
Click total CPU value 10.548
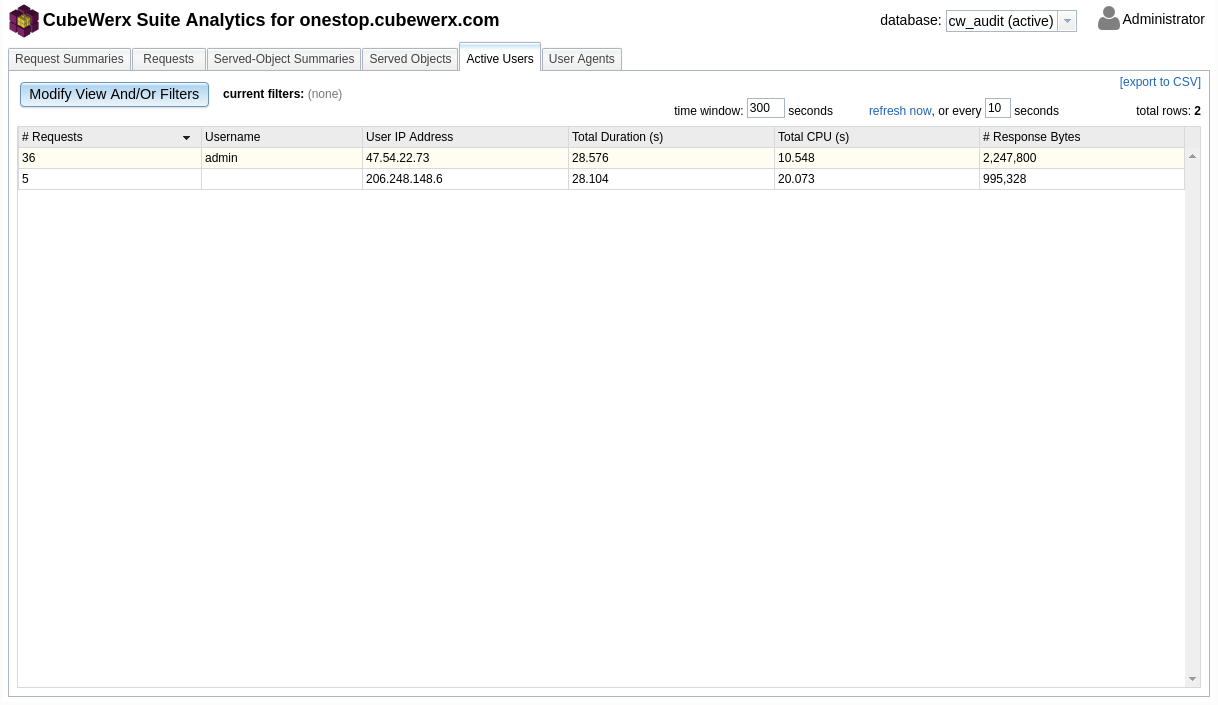[x=877, y=158]
